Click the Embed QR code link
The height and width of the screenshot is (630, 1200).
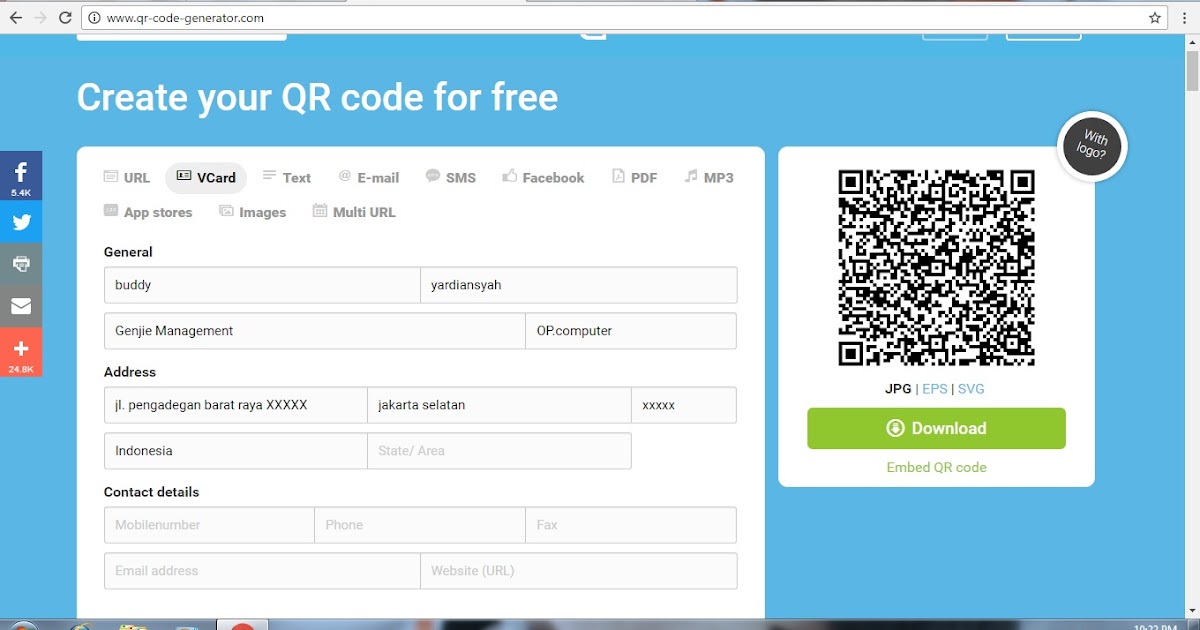tap(937, 467)
